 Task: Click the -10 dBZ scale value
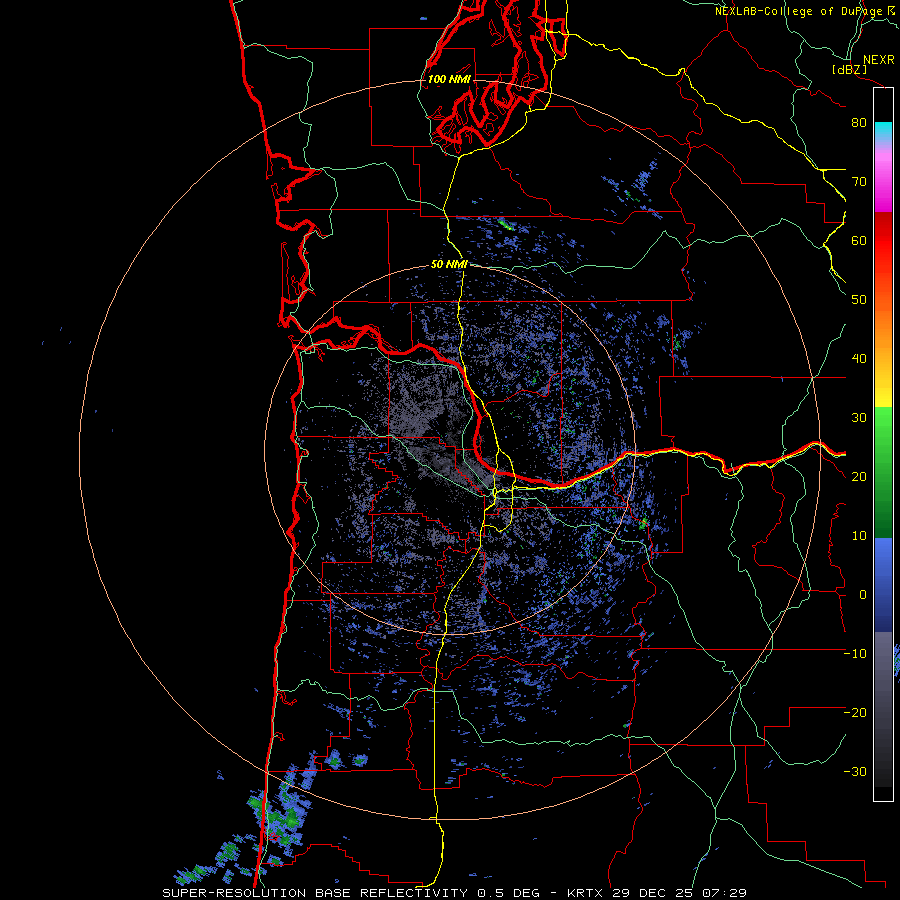pos(855,654)
